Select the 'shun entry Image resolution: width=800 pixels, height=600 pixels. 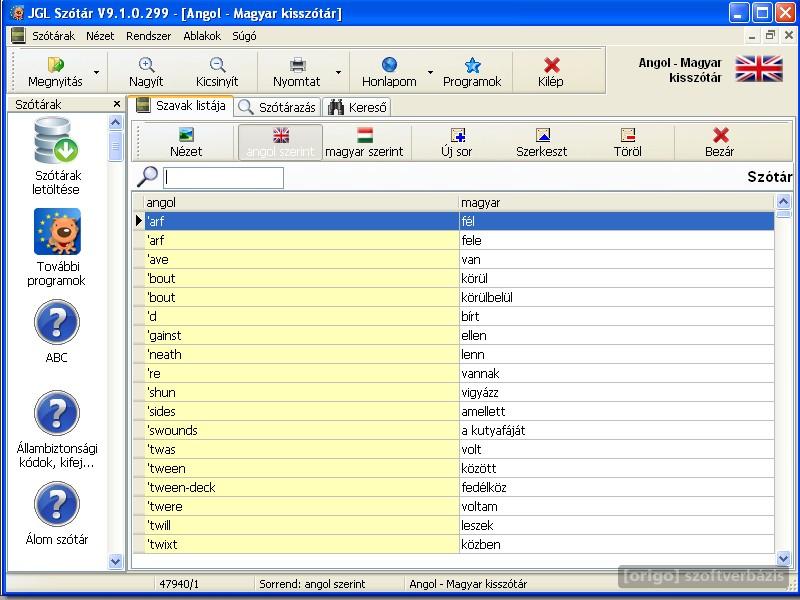302,392
